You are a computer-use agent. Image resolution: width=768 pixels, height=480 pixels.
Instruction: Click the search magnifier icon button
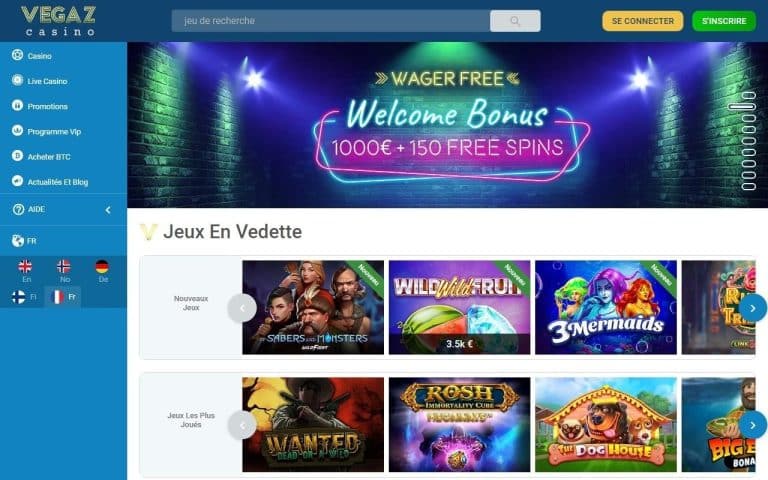pos(515,21)
